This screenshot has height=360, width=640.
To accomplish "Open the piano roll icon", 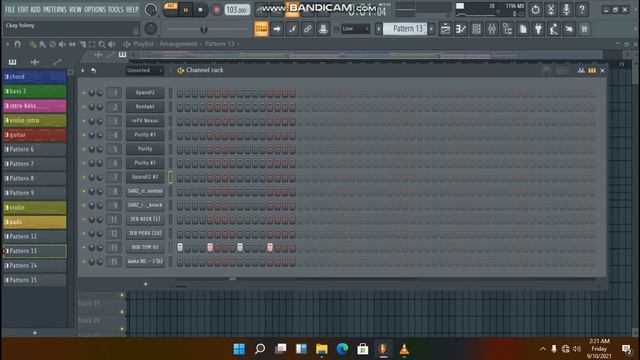I will coord(461,29).
